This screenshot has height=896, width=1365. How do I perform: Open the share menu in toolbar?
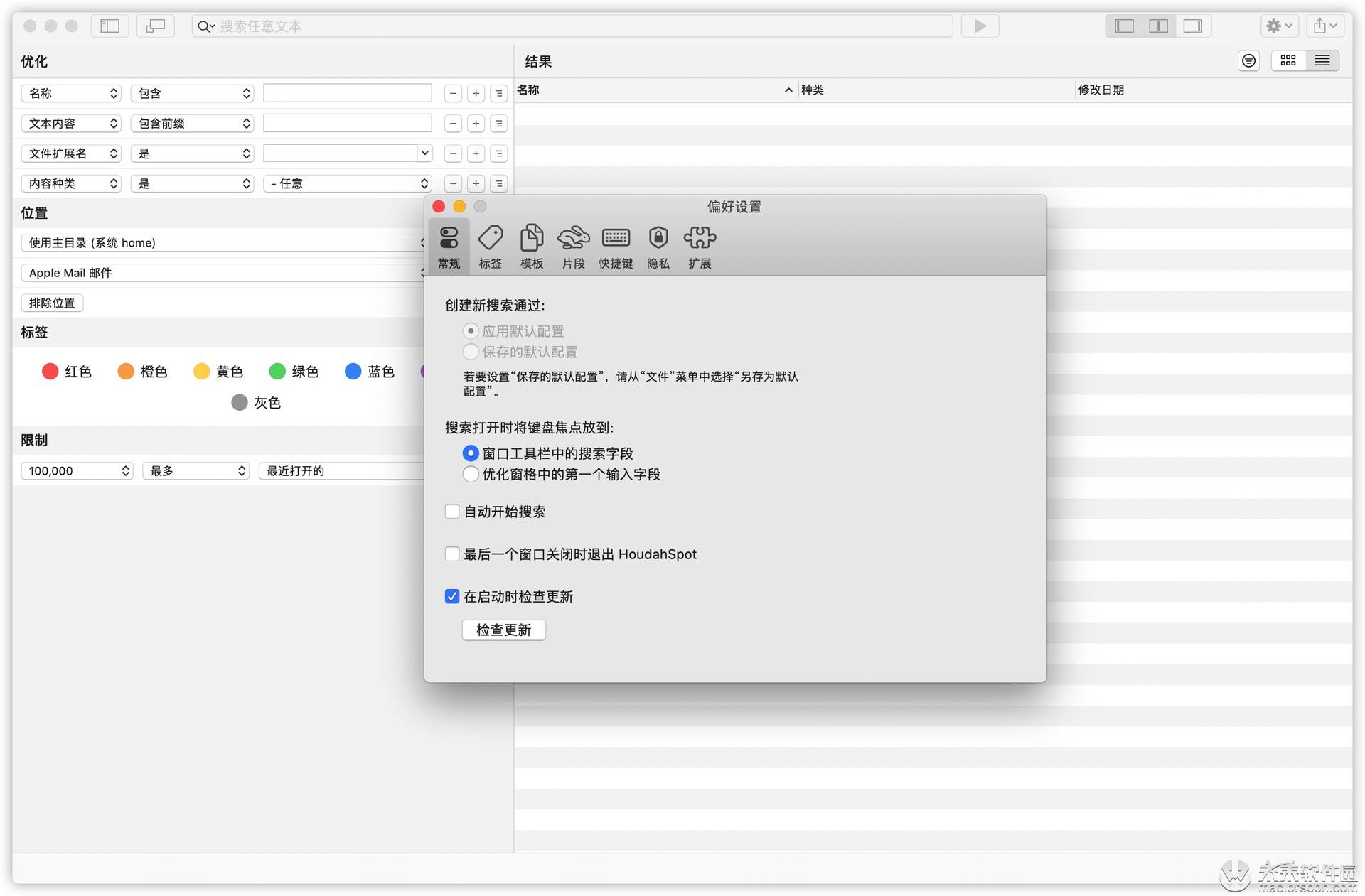click(x=1325, y=26)
